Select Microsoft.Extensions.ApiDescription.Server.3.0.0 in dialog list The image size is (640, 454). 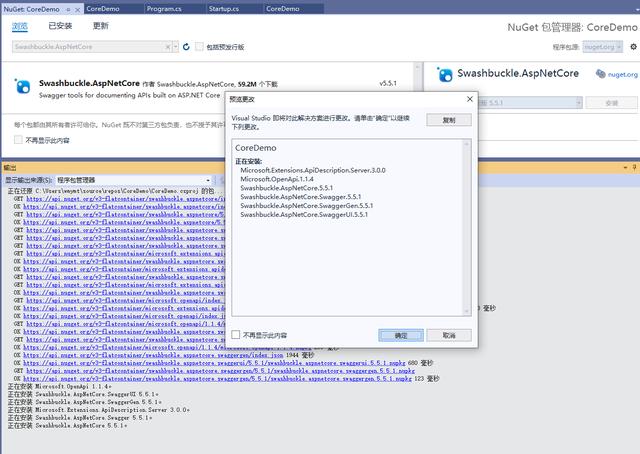pos(313,170)
